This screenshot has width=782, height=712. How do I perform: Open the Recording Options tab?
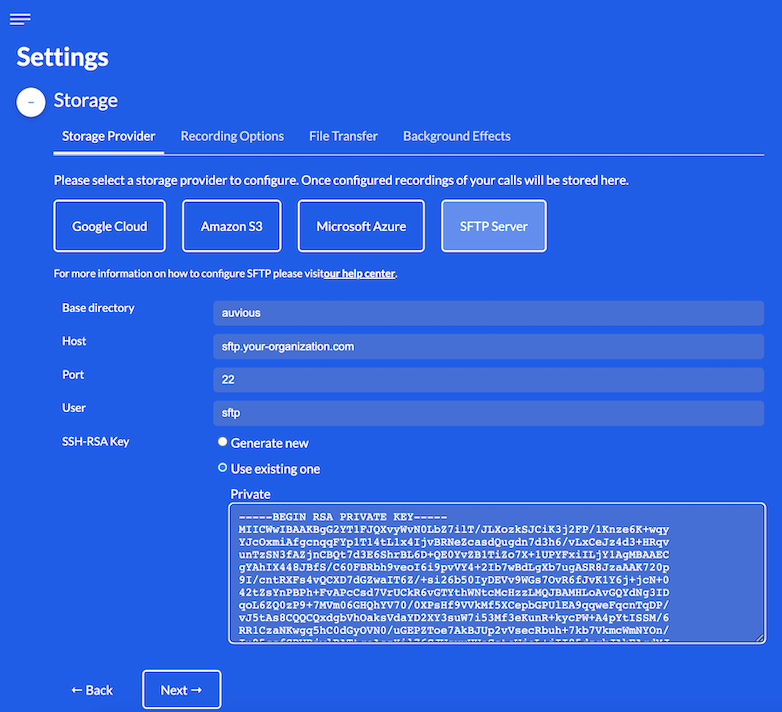pyautogui.click(x=232, y=136)
